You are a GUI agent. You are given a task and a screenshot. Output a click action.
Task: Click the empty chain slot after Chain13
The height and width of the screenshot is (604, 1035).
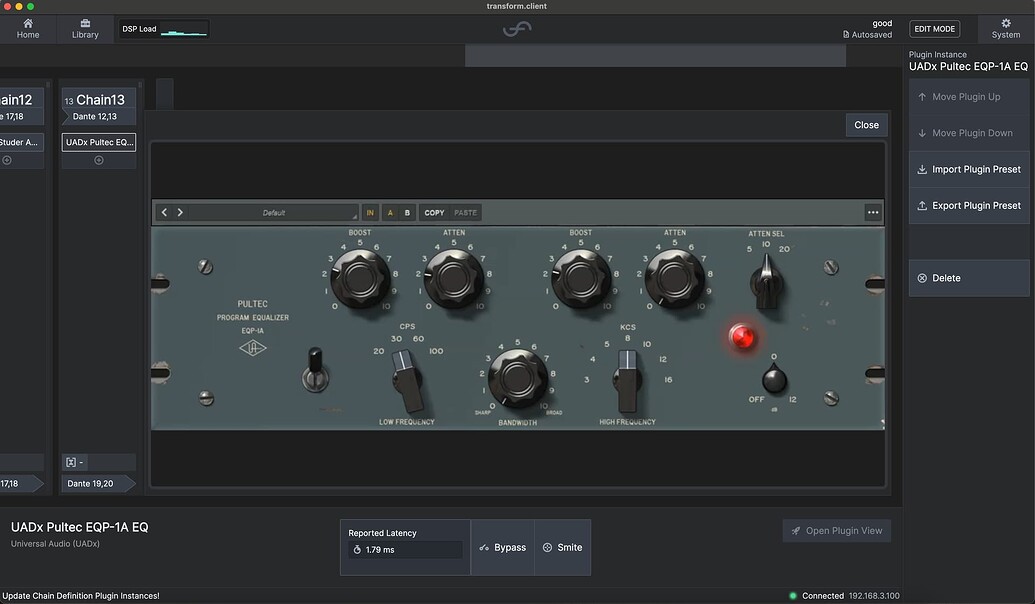(x=165, y=94)
